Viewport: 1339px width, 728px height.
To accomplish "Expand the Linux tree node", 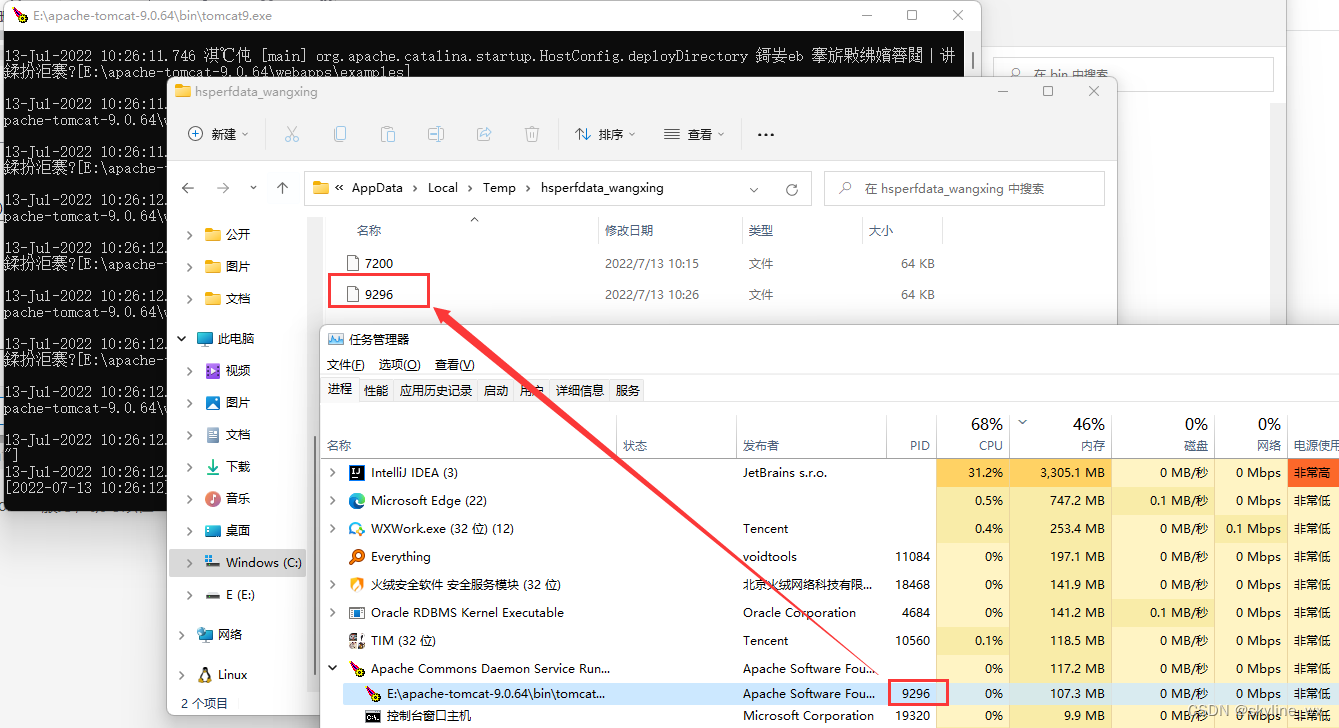I will (x=181, y=675).
